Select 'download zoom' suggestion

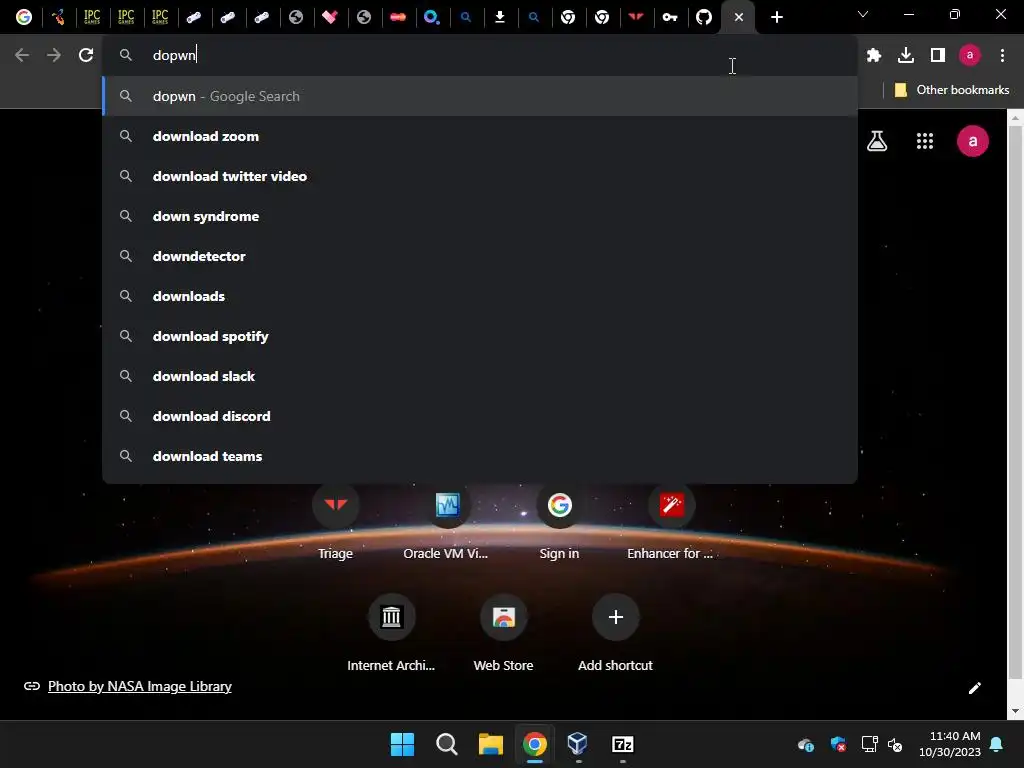tap(480, 136)
